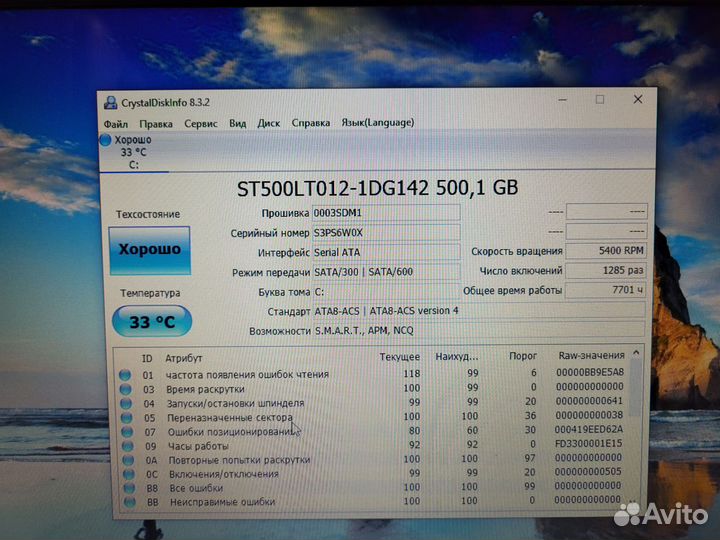Click the Наихуд... column header

click(457, 356)
